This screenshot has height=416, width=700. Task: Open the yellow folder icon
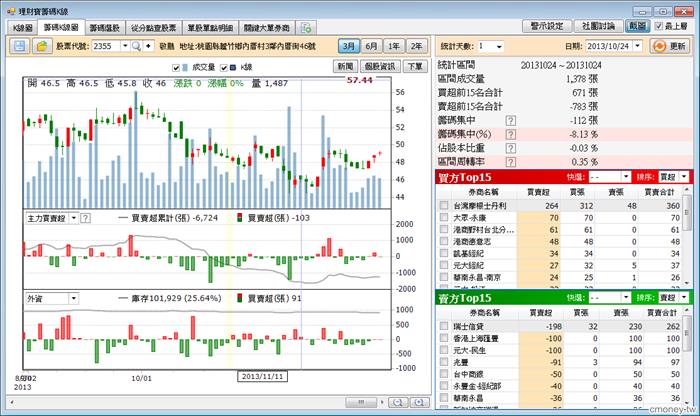(42, 46)
